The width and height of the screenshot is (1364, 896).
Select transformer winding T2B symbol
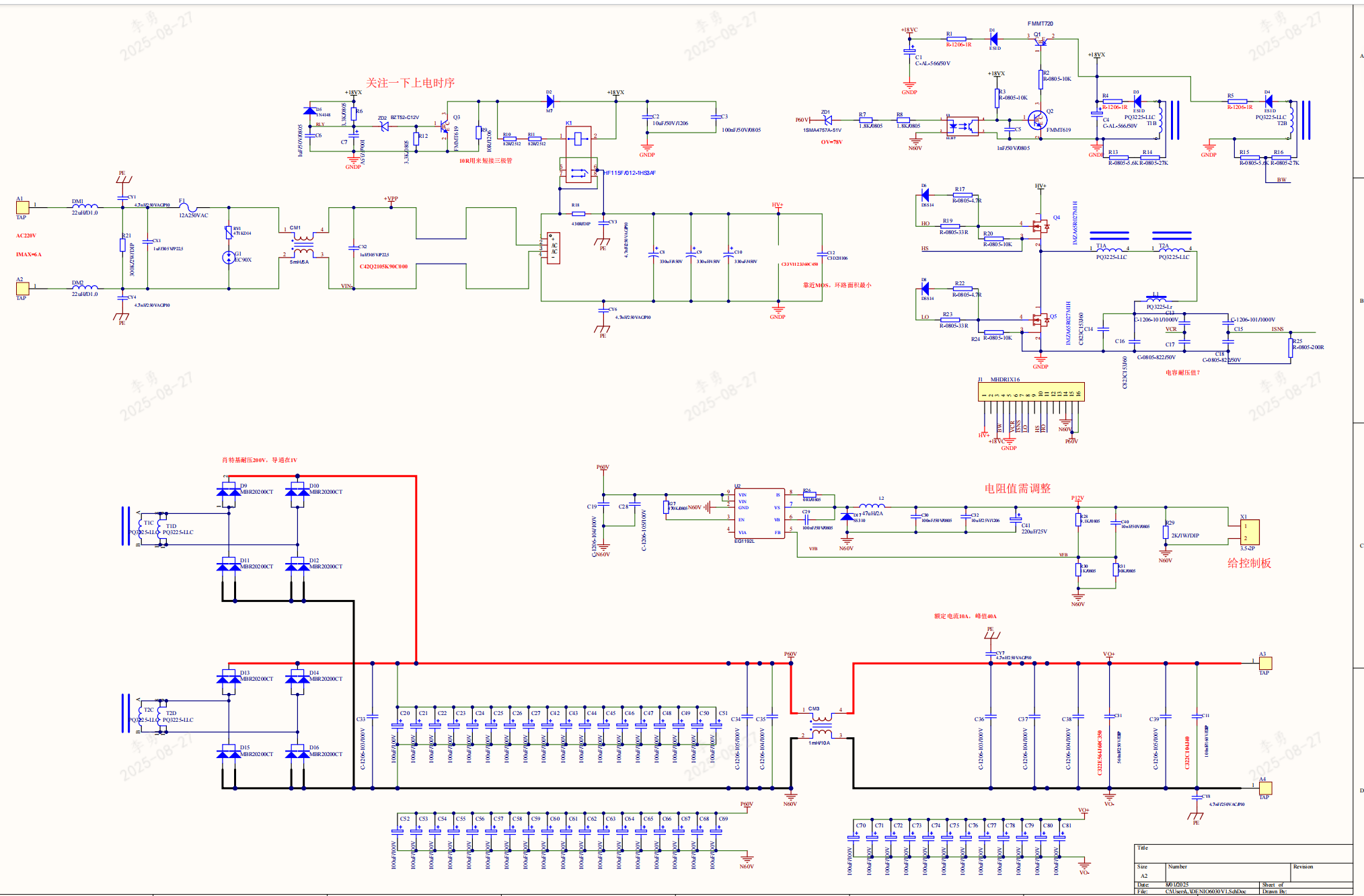[x=1291, y=120]
